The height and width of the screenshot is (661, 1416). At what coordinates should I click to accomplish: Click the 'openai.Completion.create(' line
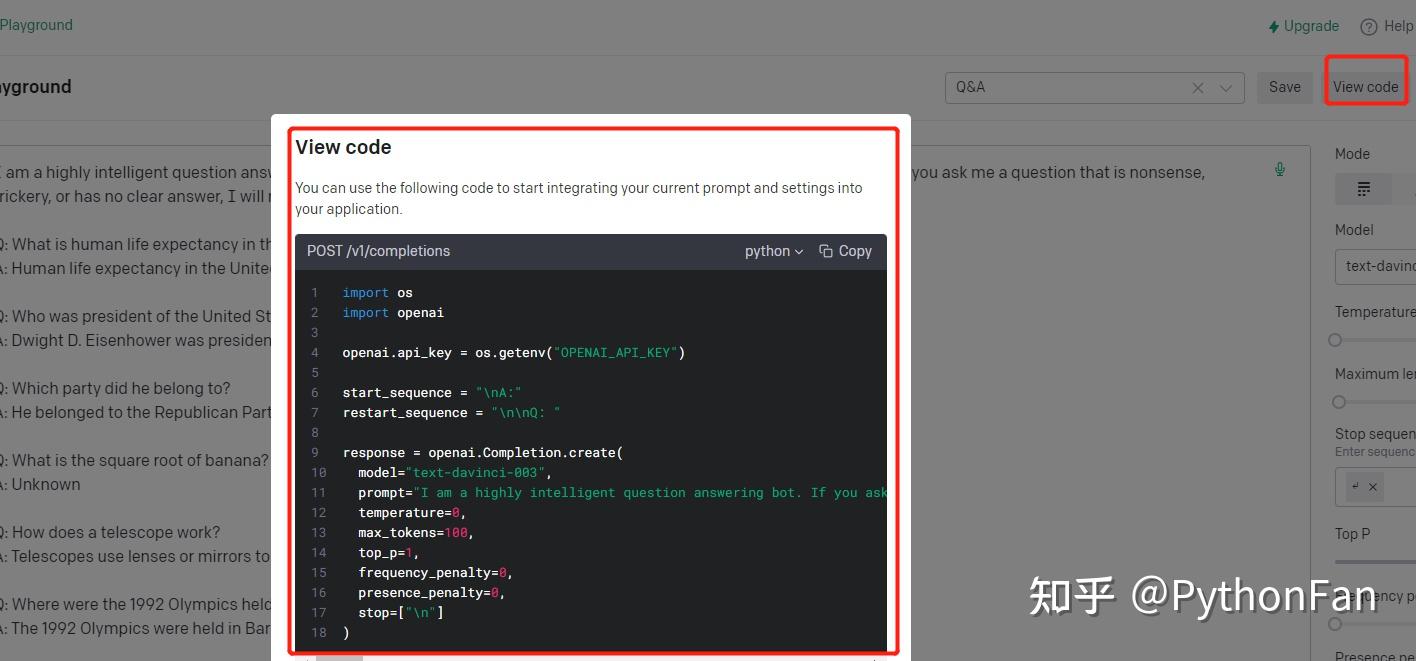[483, 452]
